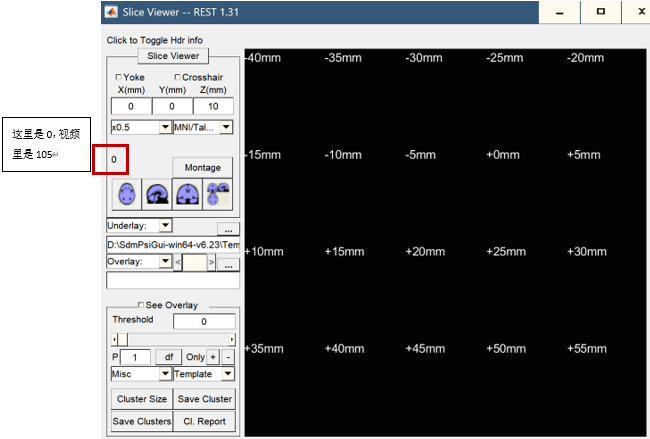This screenshot has height=439, width=650.
Task: Click the Montage button
Action: tap(203, 167)
